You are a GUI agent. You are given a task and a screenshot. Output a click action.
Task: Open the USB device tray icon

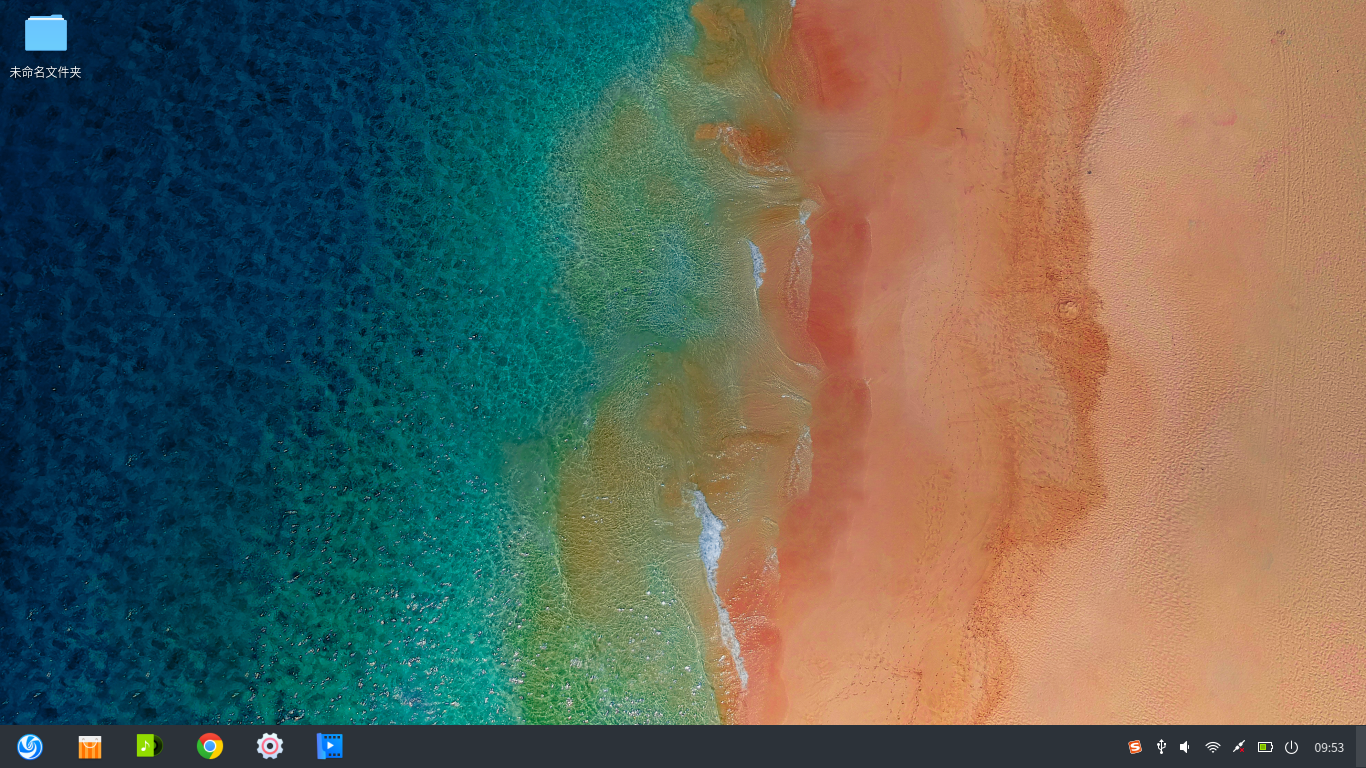click(1161, 747)
